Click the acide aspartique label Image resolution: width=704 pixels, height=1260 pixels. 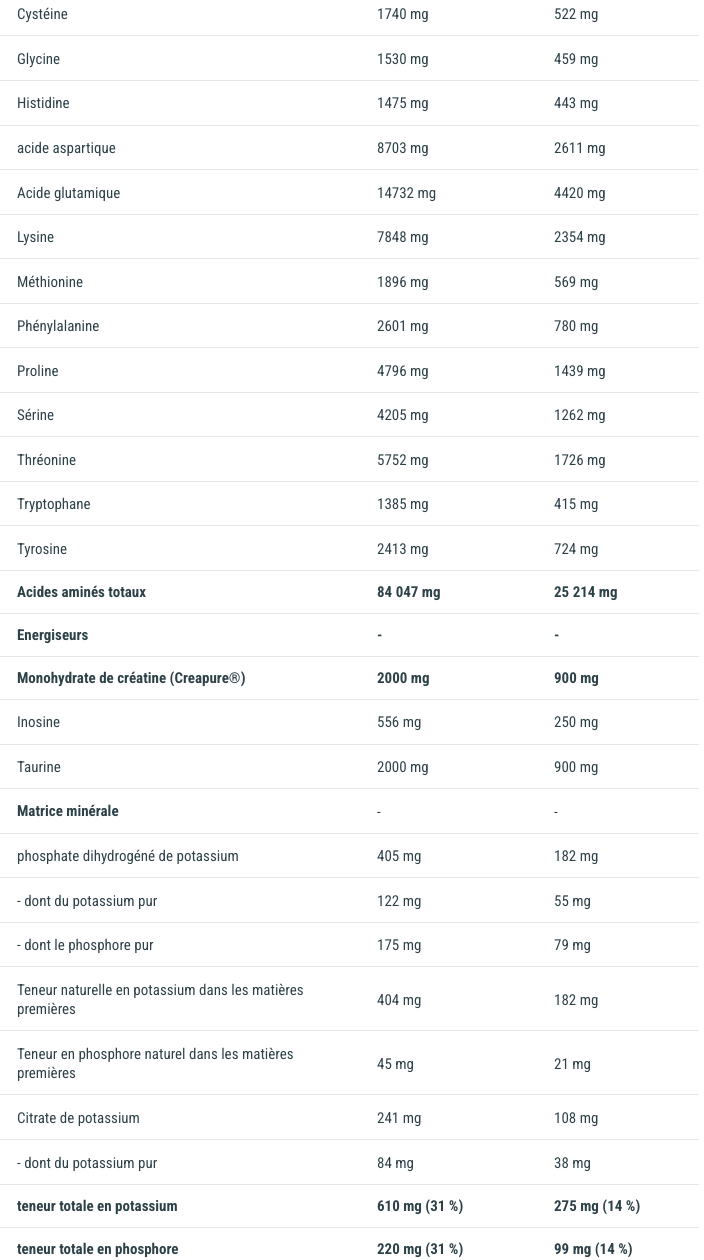[x=66, y=148]
